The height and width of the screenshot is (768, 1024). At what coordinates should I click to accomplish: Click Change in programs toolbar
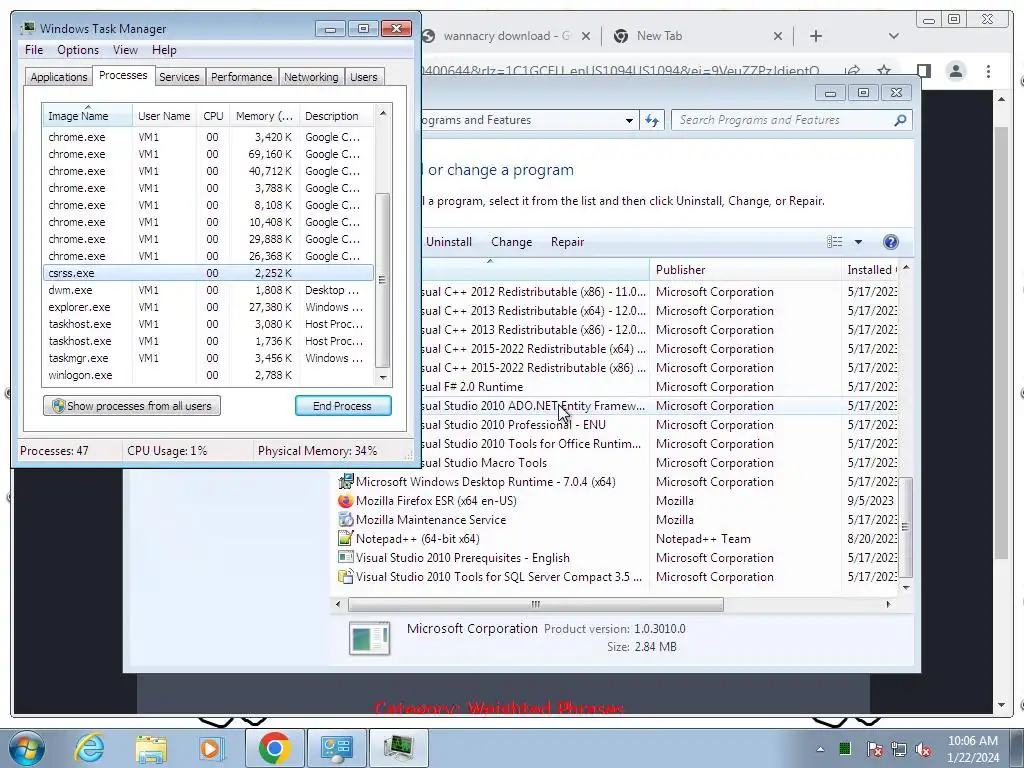point(511,242)
